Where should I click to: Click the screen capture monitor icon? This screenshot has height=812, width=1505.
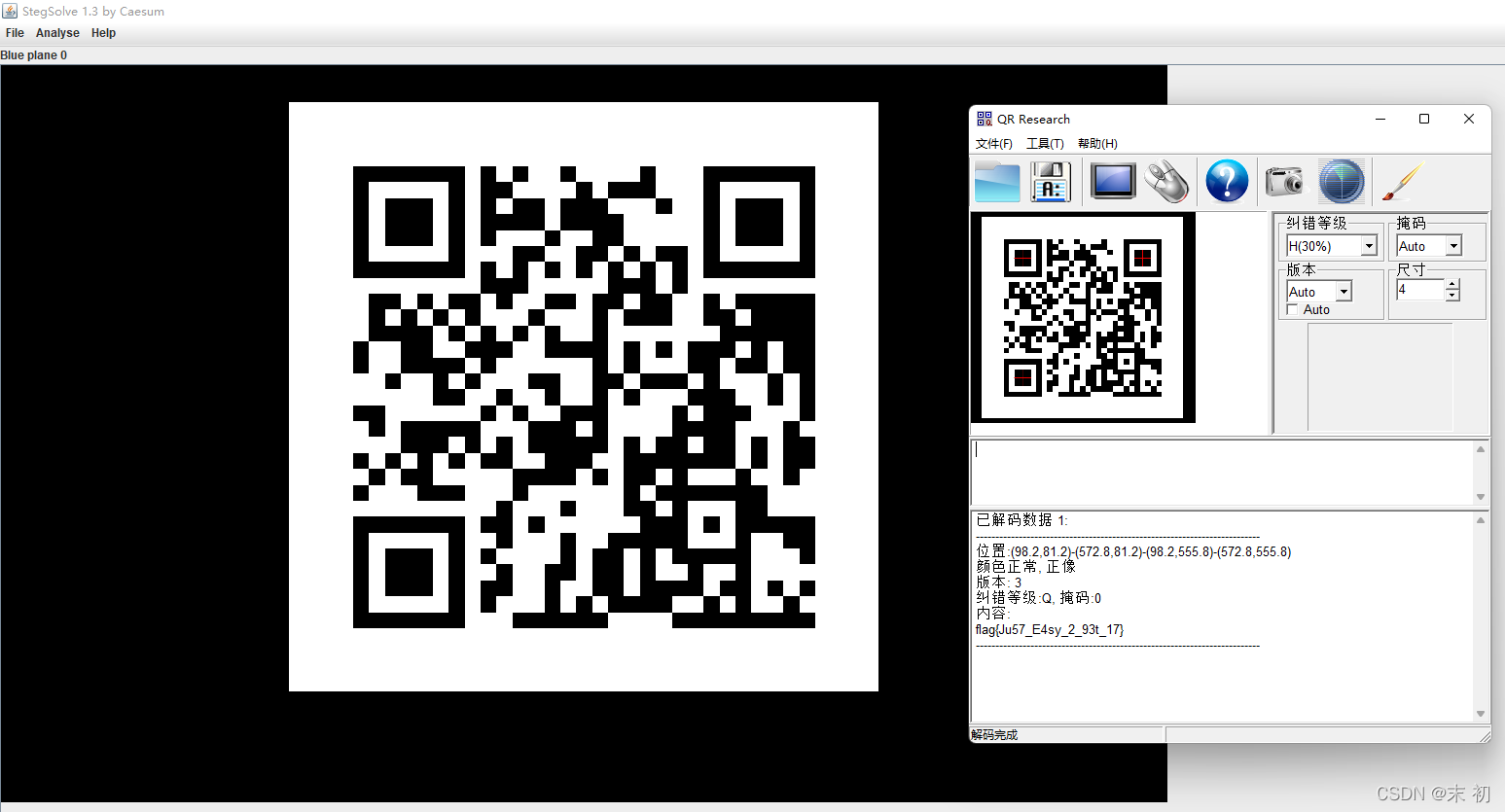click(1113, 182)
